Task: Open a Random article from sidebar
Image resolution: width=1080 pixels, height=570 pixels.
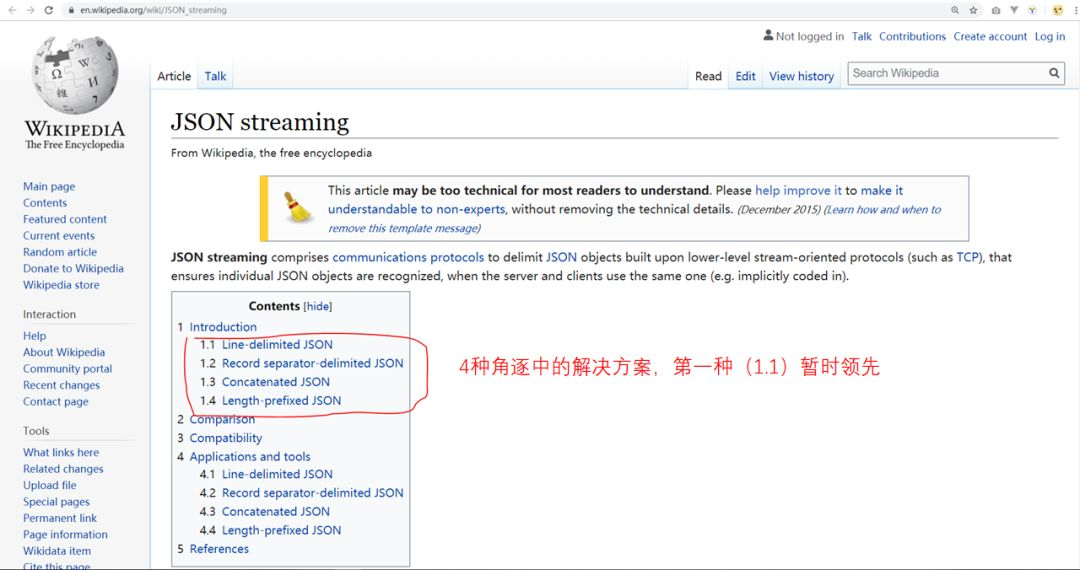Action: click(x=60, y=253)
